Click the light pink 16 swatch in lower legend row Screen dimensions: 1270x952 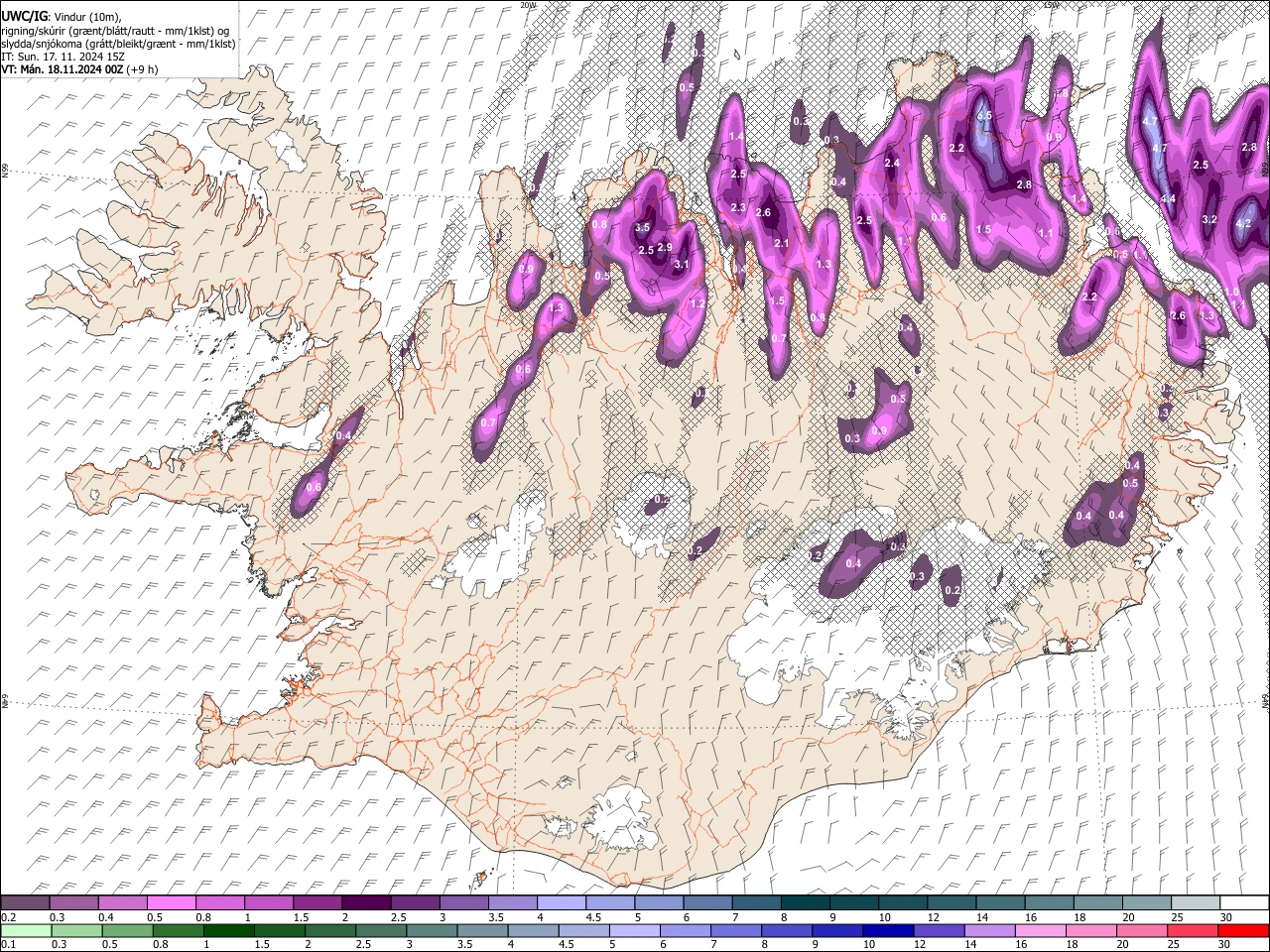1040,931
